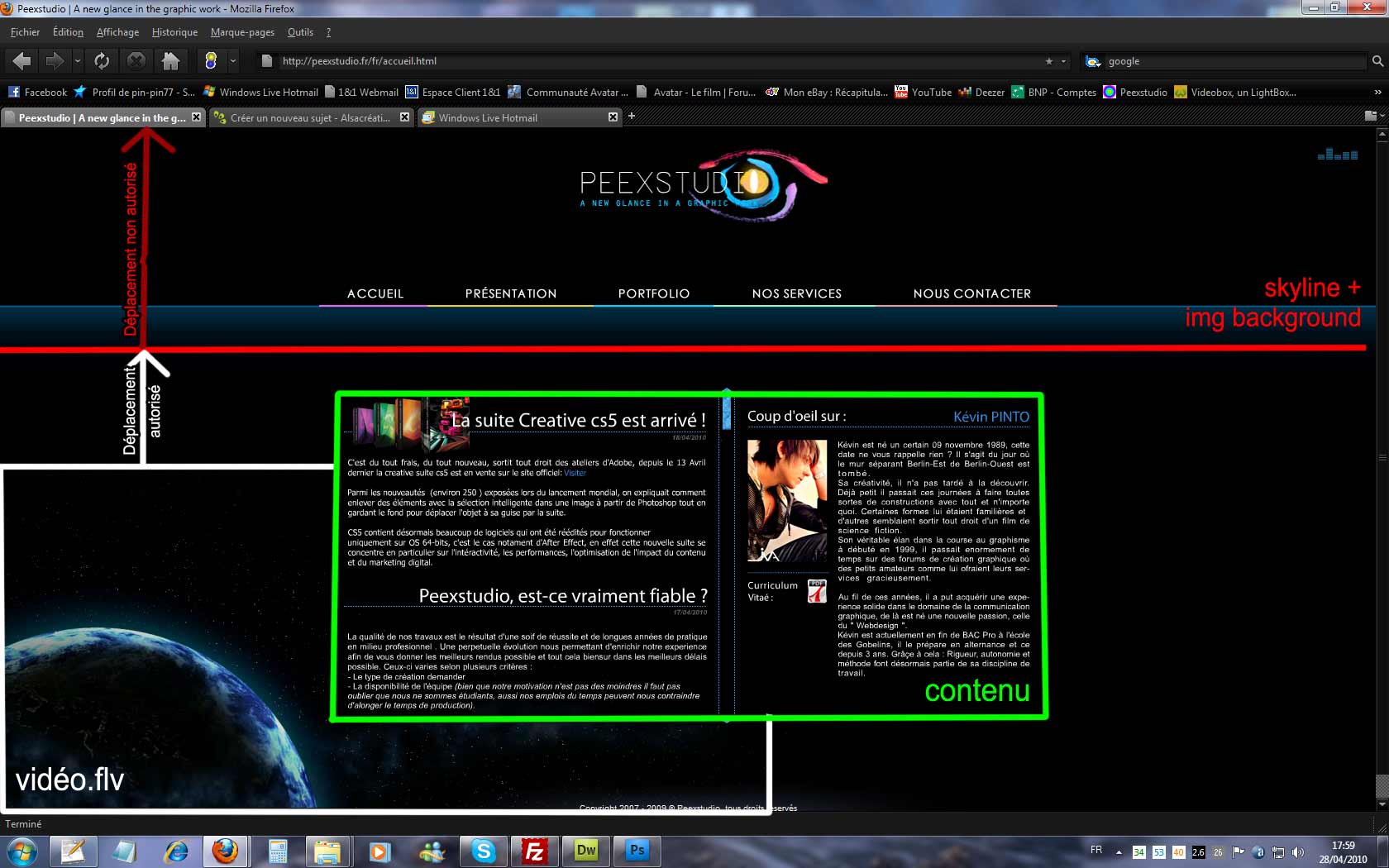Click the Stop loading X icon

136,61
